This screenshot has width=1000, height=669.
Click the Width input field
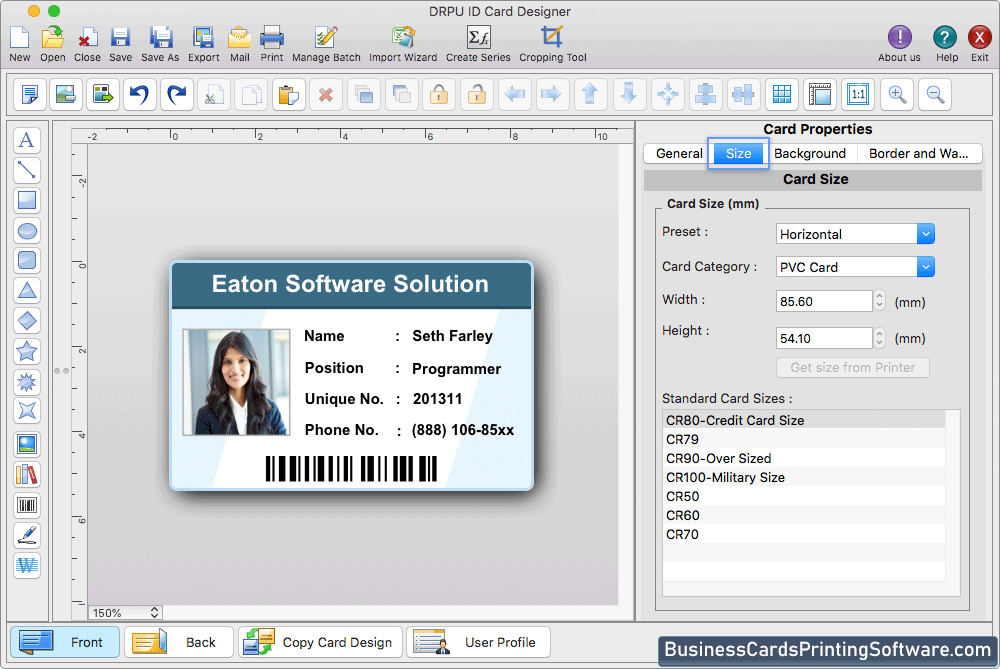click(x=824, y=301)
